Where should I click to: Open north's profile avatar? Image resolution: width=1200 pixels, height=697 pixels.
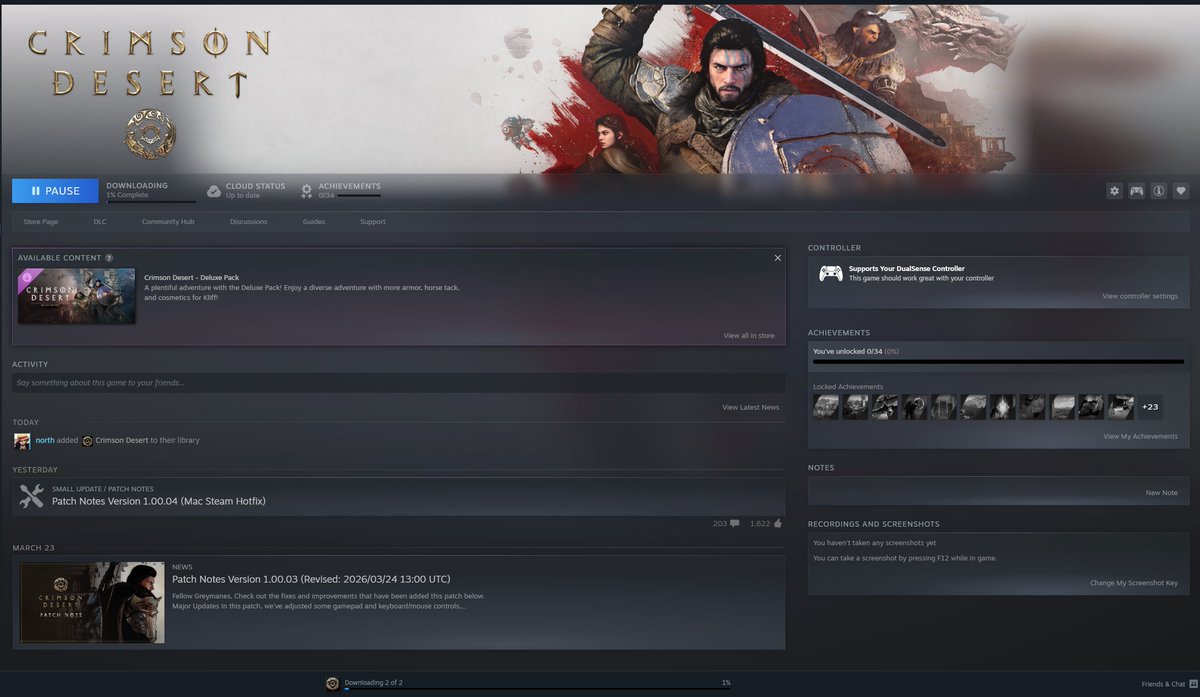coord(22,441)
